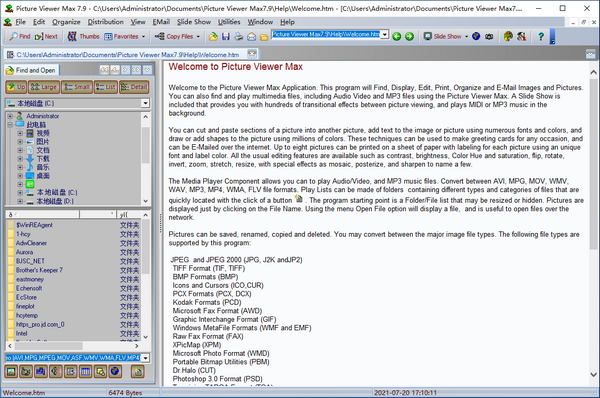Click the green back arrow button
600x398 pixels.
pyautogui.click(x=397, y=37)
